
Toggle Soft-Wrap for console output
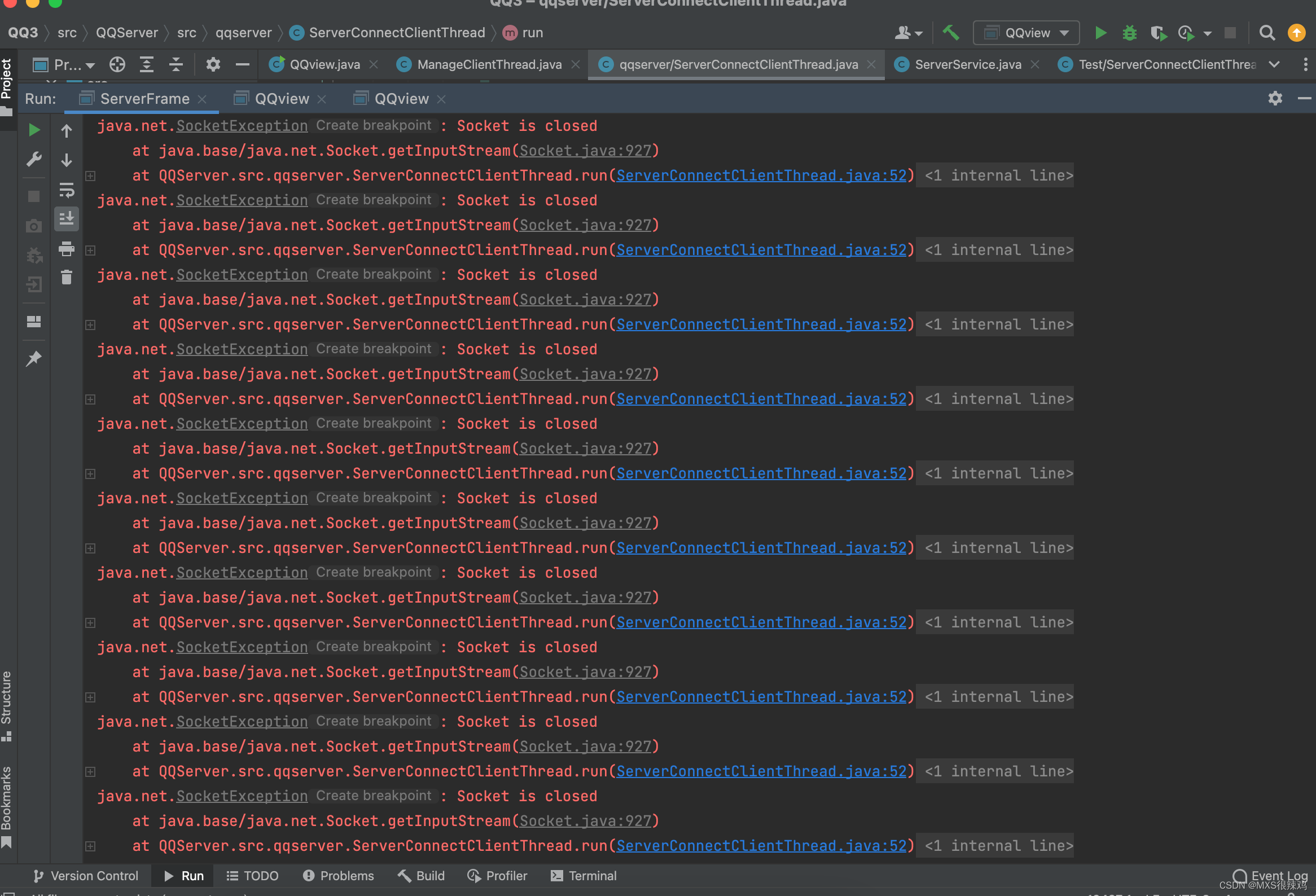66,190
